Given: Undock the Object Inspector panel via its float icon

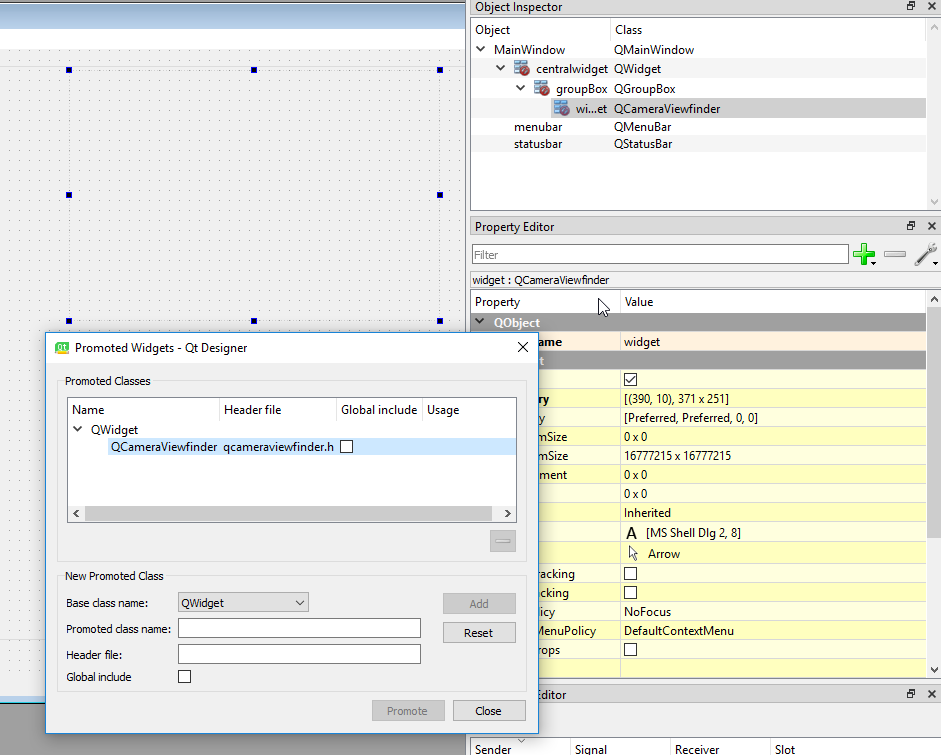Looking at the screenshot, I should click(x=909, y=6).
